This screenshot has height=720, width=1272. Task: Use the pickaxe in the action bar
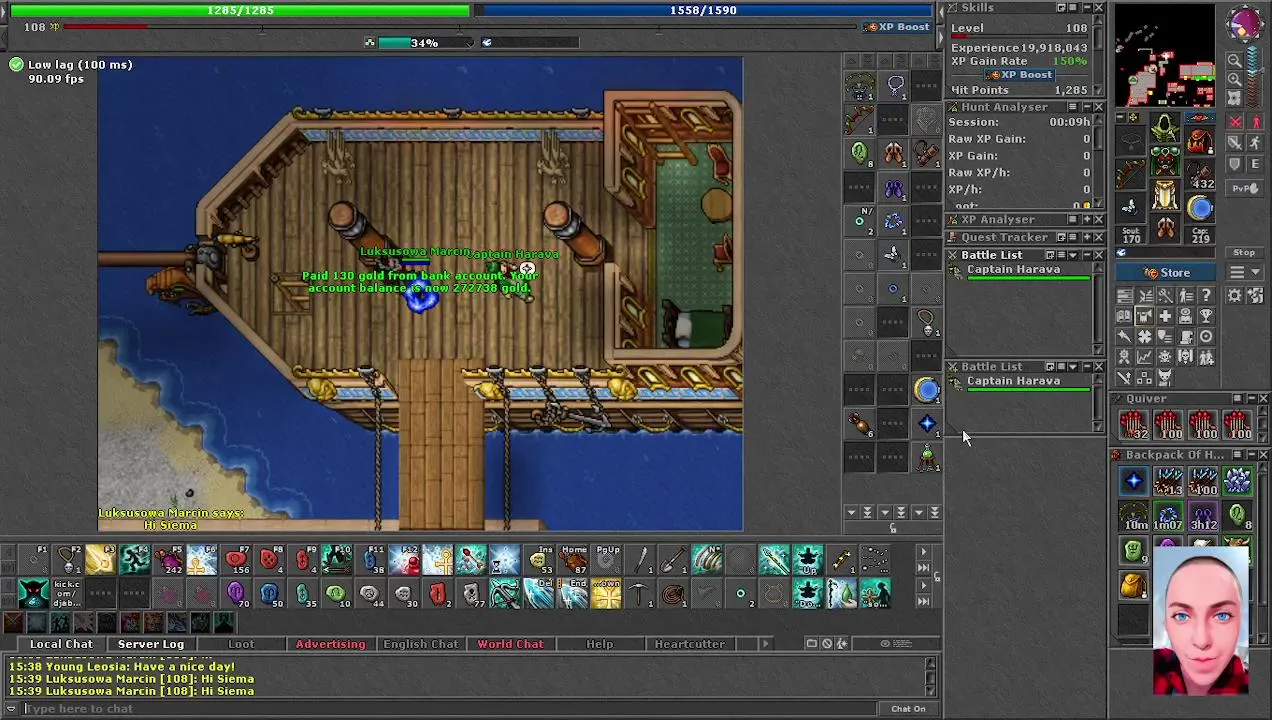click(x=638, y=593)
